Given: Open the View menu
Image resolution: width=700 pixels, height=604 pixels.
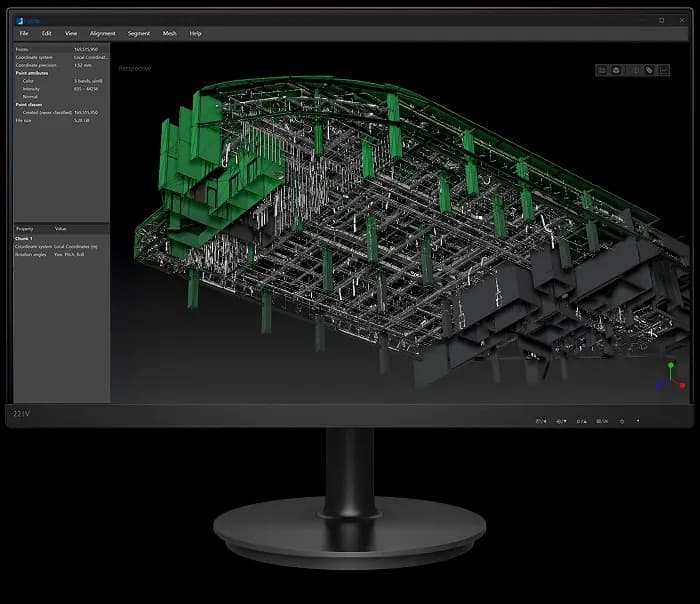Looking at the screenshot, I should pyautogui.click(x=71, y=33).
